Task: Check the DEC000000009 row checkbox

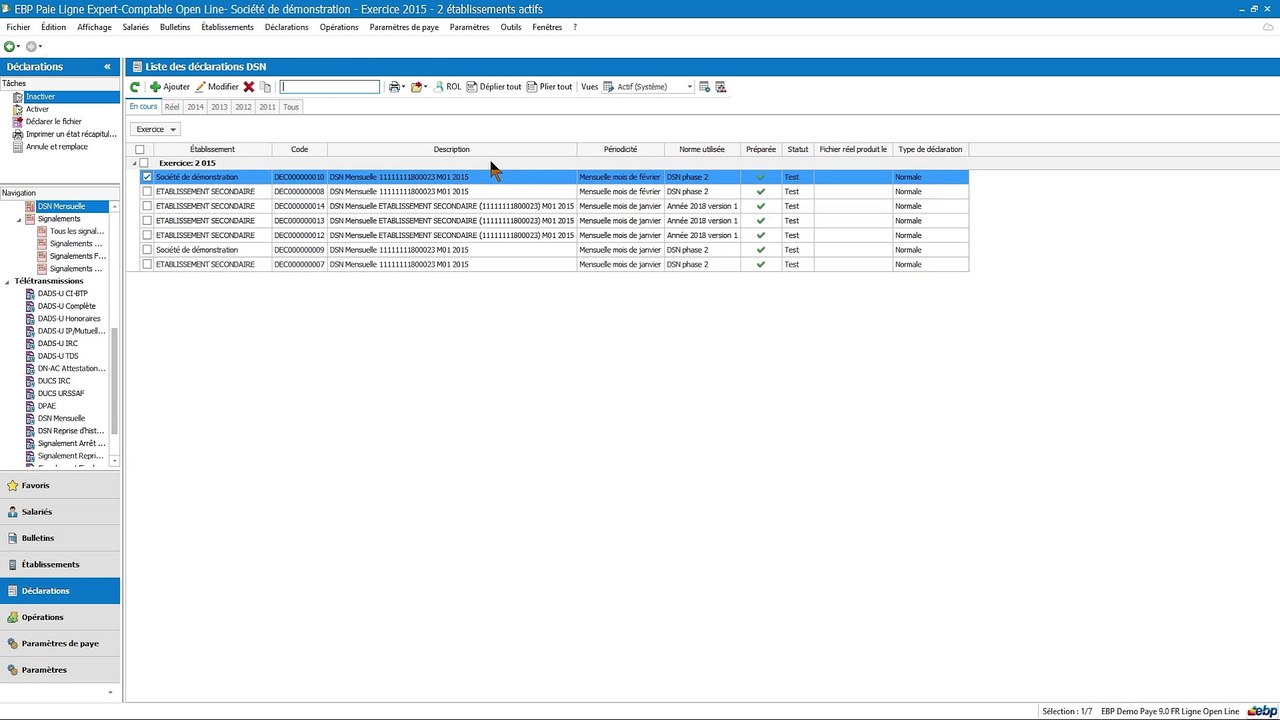Action: point(147,250)
